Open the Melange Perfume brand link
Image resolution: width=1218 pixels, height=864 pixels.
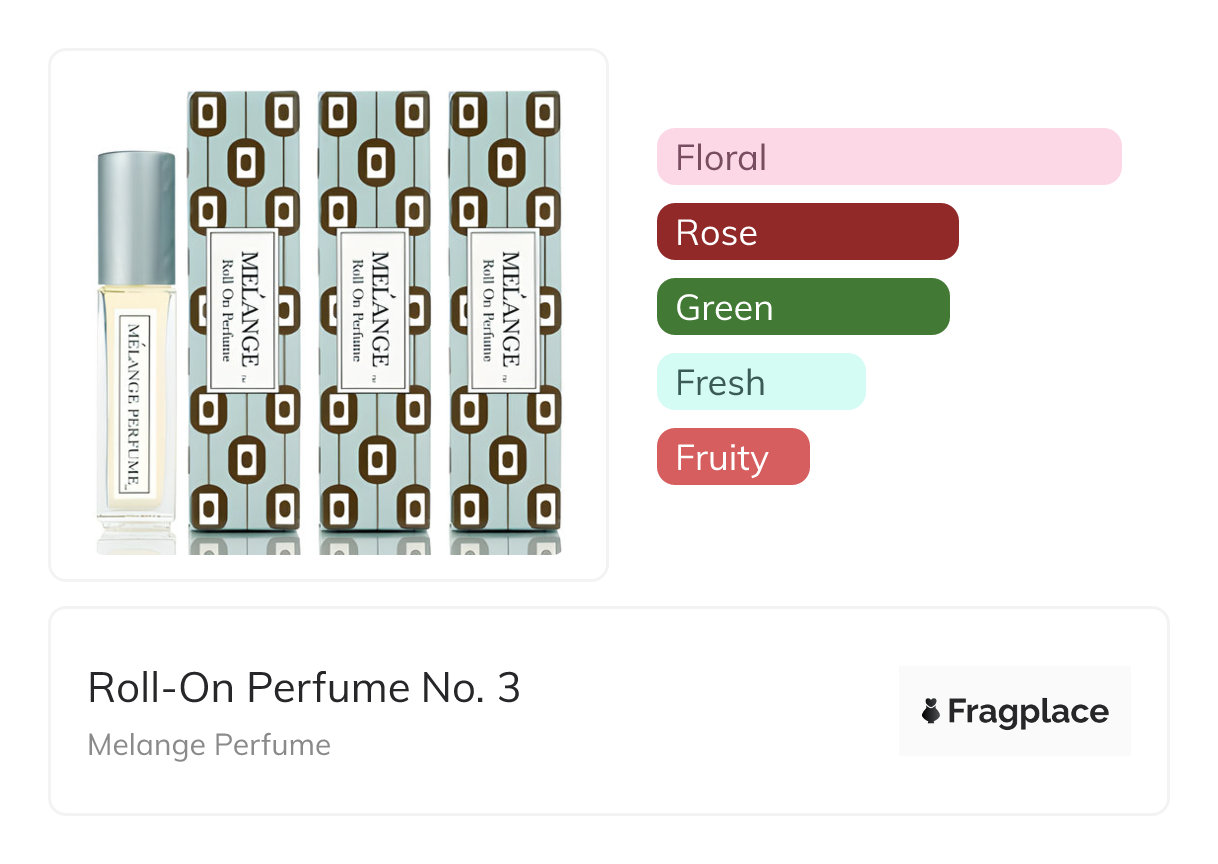[209, 745]
